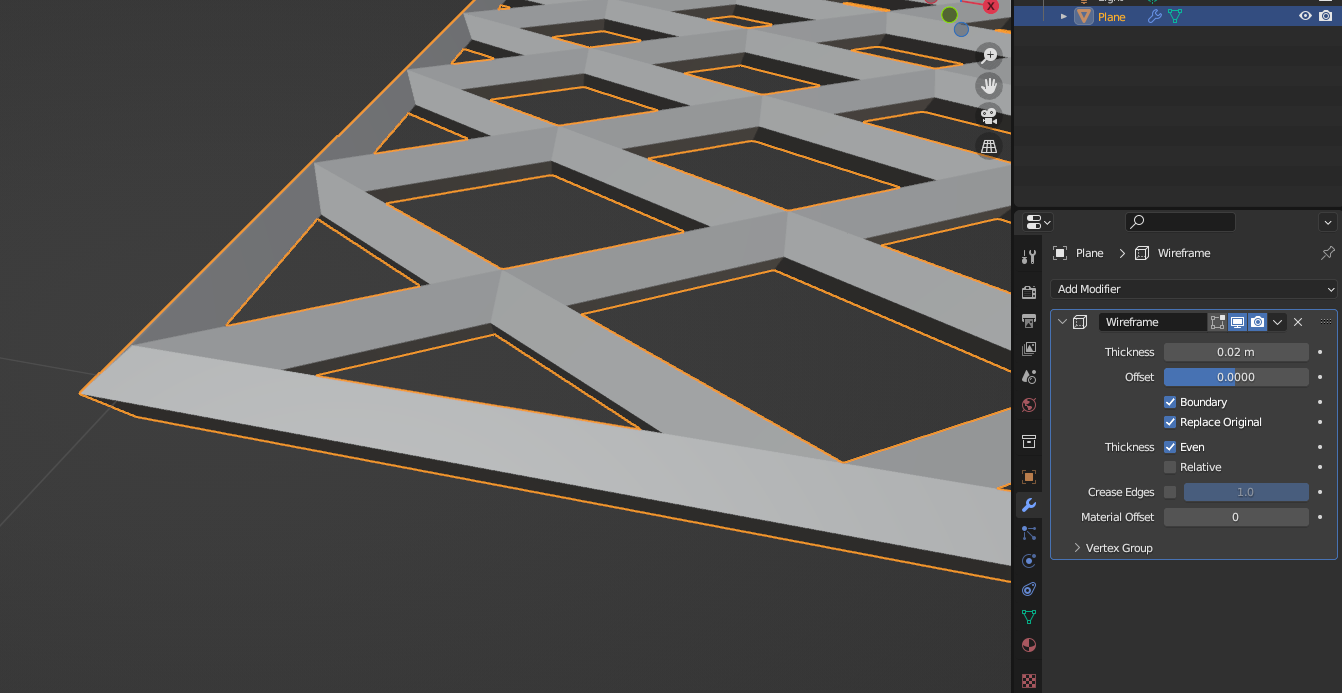This screenshot has width=1342, height=693.
Task: Open the Texture properties checker icon
Action: point(1029,681)
